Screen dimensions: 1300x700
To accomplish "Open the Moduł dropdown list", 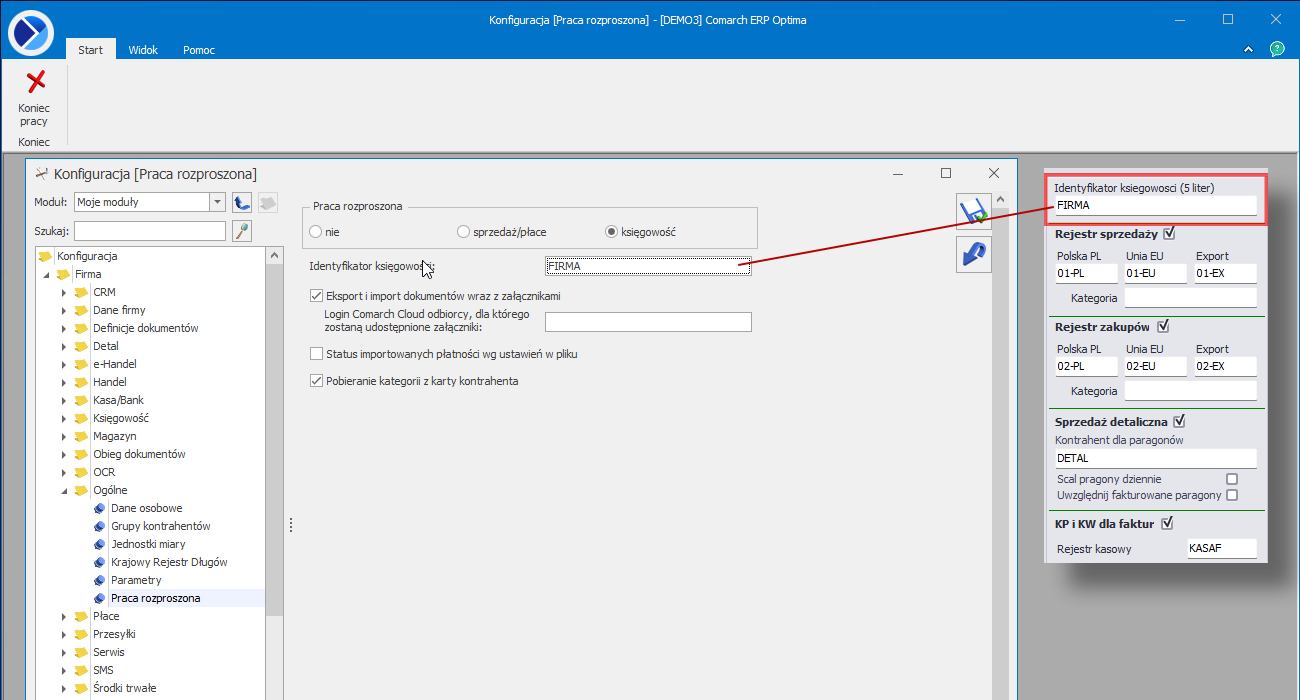I will pyautogui.click(x=217, y=202).
